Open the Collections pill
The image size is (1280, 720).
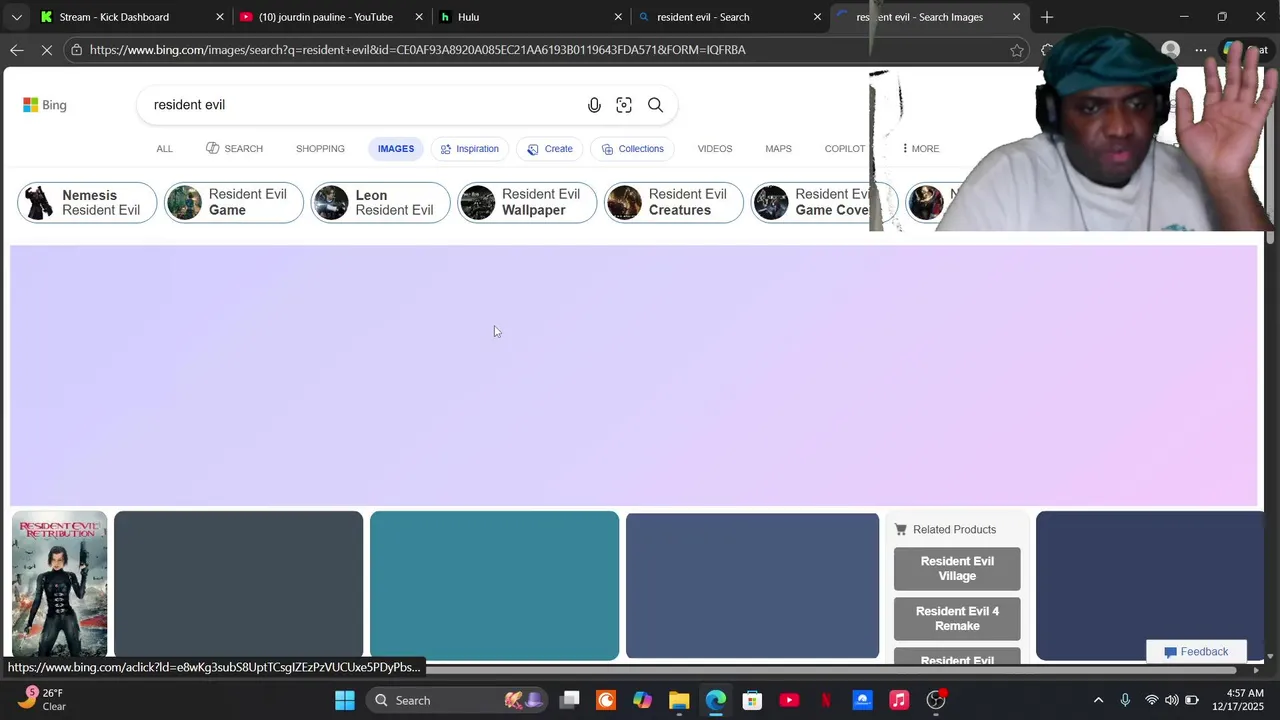click(632, 149)
